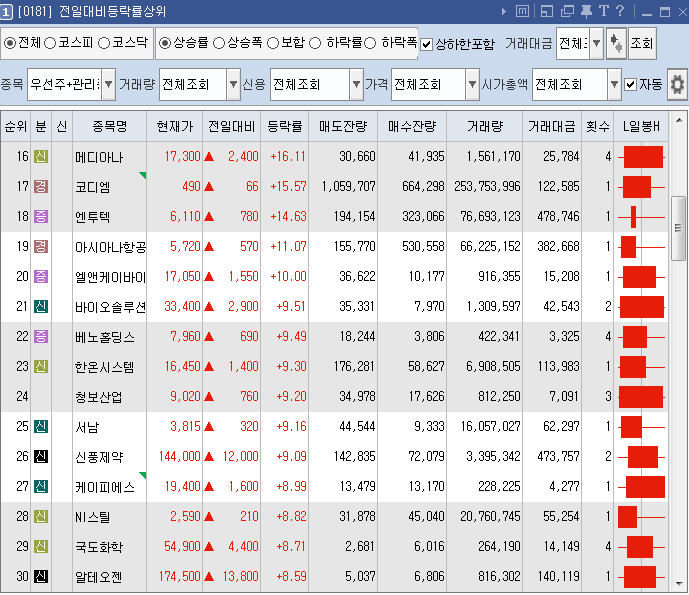Select the 코스피 radio button
This screenshot has height=595, width=689.
pos(50,44)
